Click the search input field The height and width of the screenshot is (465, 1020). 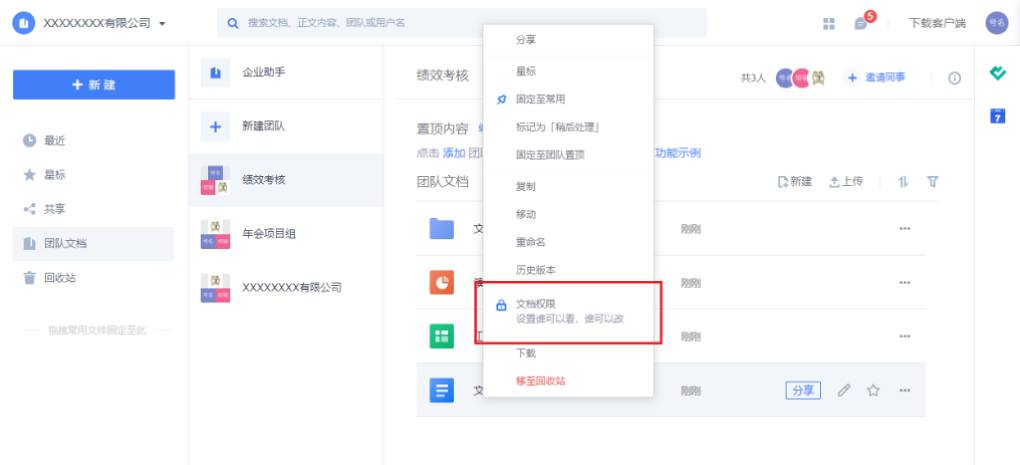pyautogui.click(x=460, y=23)
